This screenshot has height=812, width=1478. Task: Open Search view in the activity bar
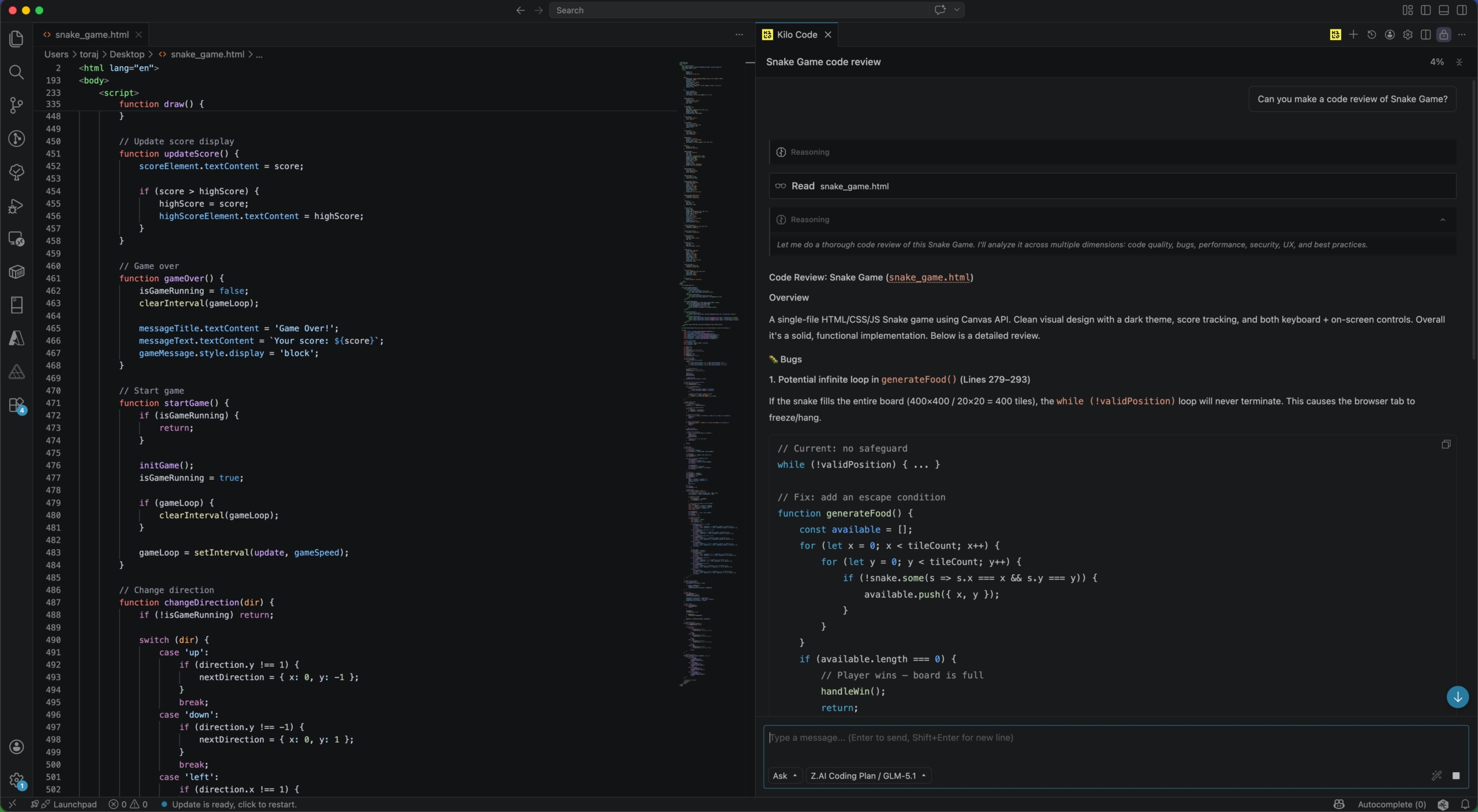[16, 72]
